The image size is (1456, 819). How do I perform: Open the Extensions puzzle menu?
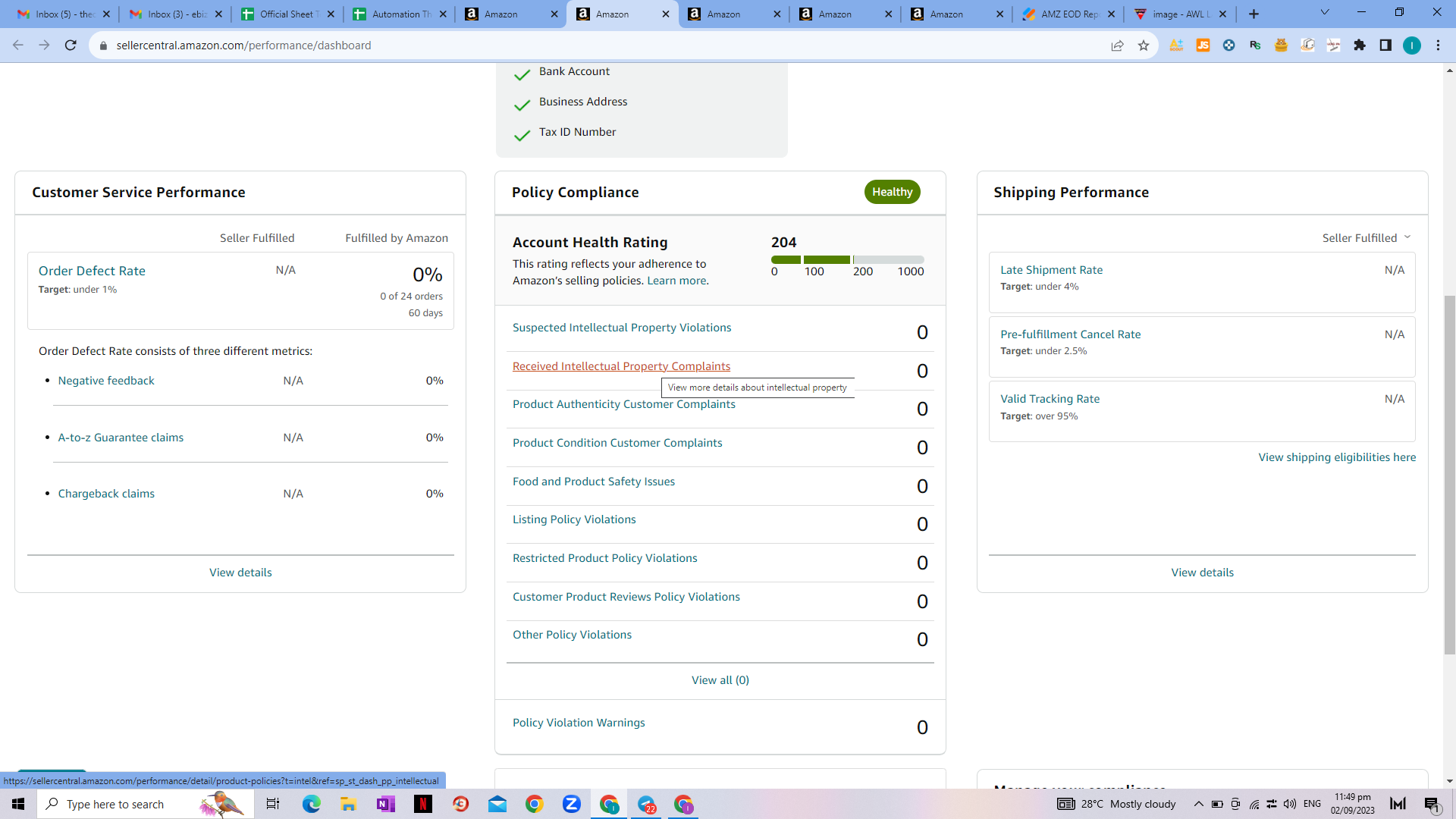1360,45
